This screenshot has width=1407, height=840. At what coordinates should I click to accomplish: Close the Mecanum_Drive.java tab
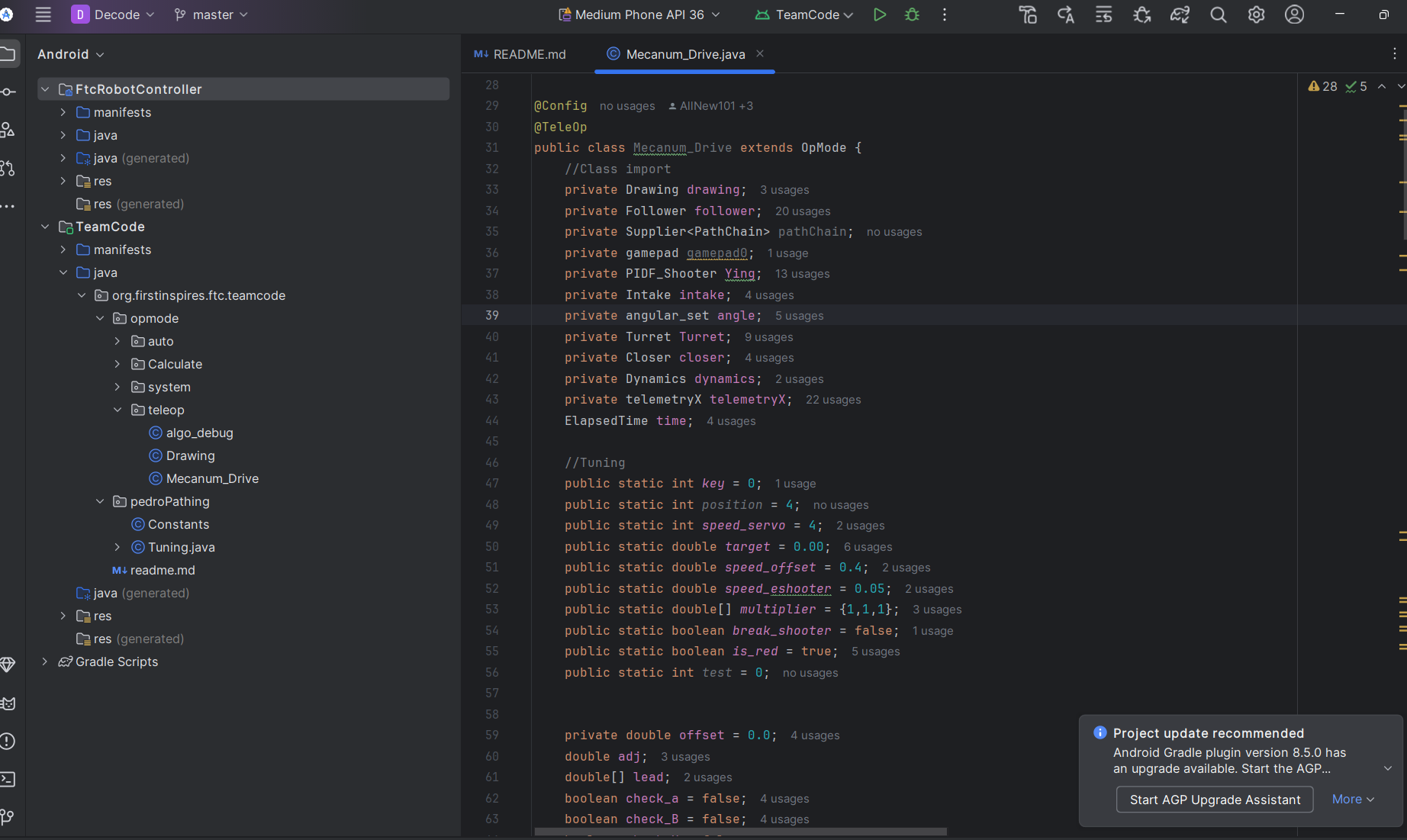click(760, 53)
